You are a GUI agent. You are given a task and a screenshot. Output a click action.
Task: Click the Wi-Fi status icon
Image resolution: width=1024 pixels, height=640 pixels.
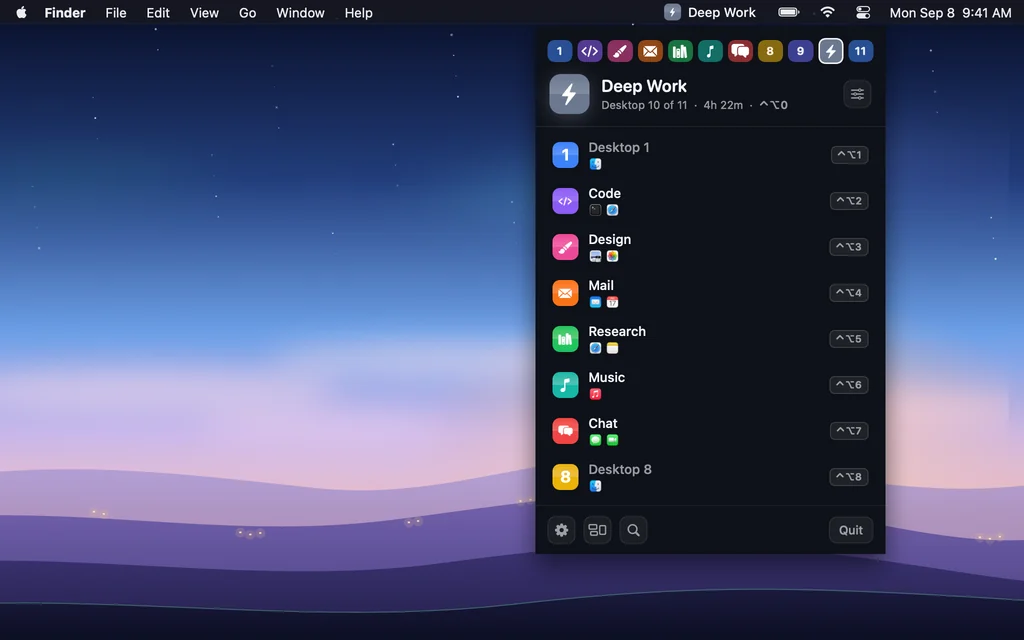pos(827,12)
